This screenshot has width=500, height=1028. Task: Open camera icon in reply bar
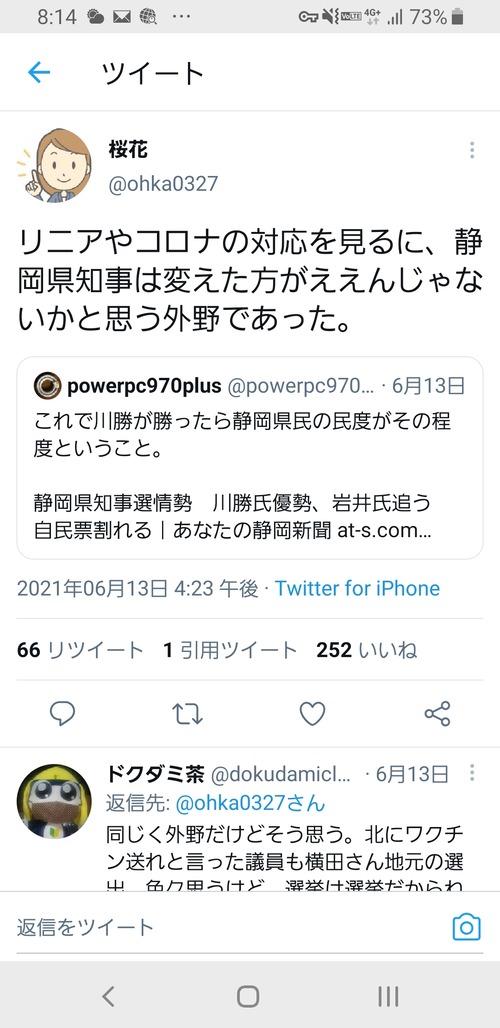pos(467,927)
